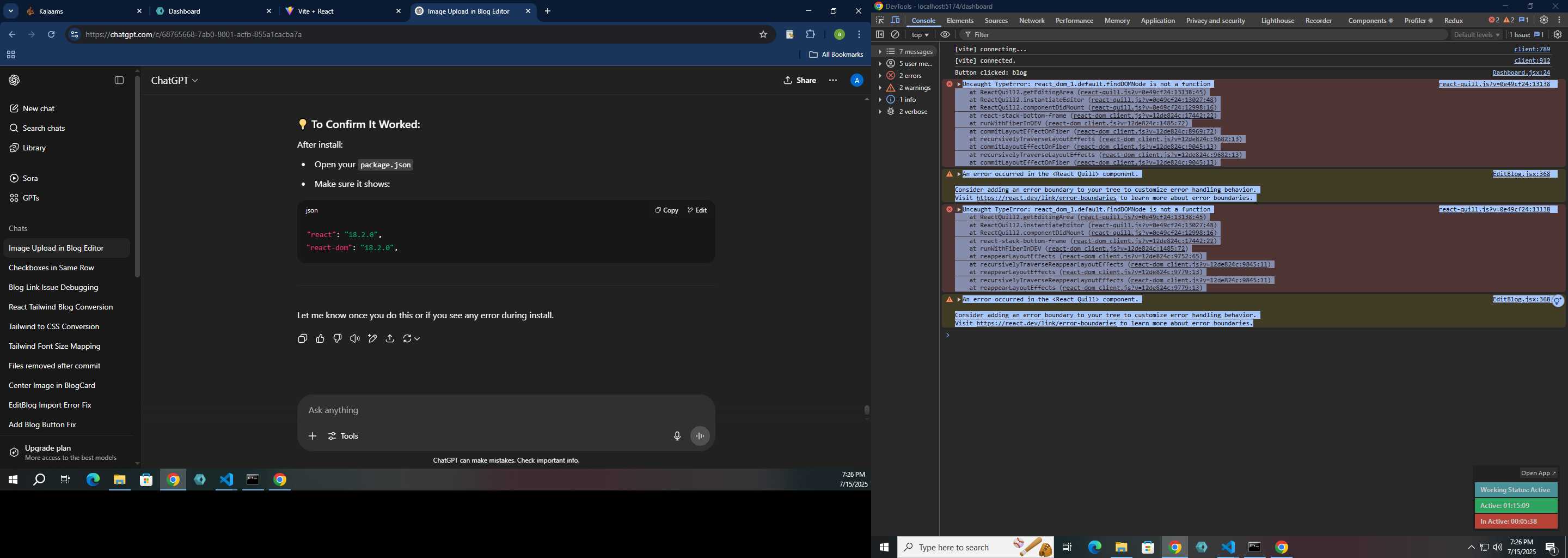Select the DevTools inspect element tool
This screenshot has height=558, width=1568.
pos(880,20)
